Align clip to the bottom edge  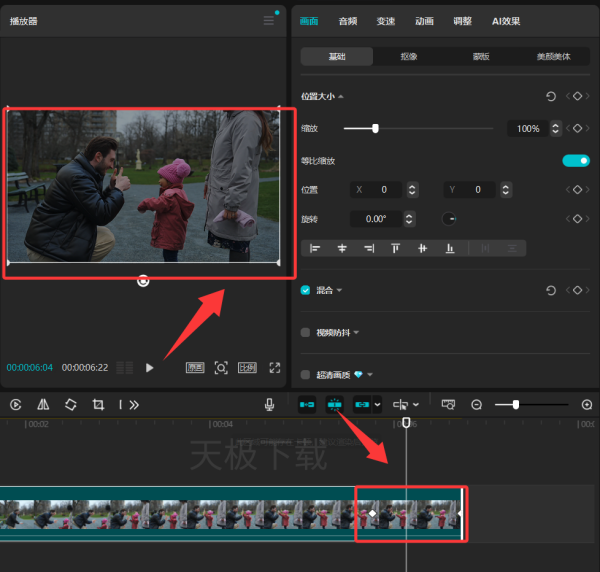coord(450,249)
